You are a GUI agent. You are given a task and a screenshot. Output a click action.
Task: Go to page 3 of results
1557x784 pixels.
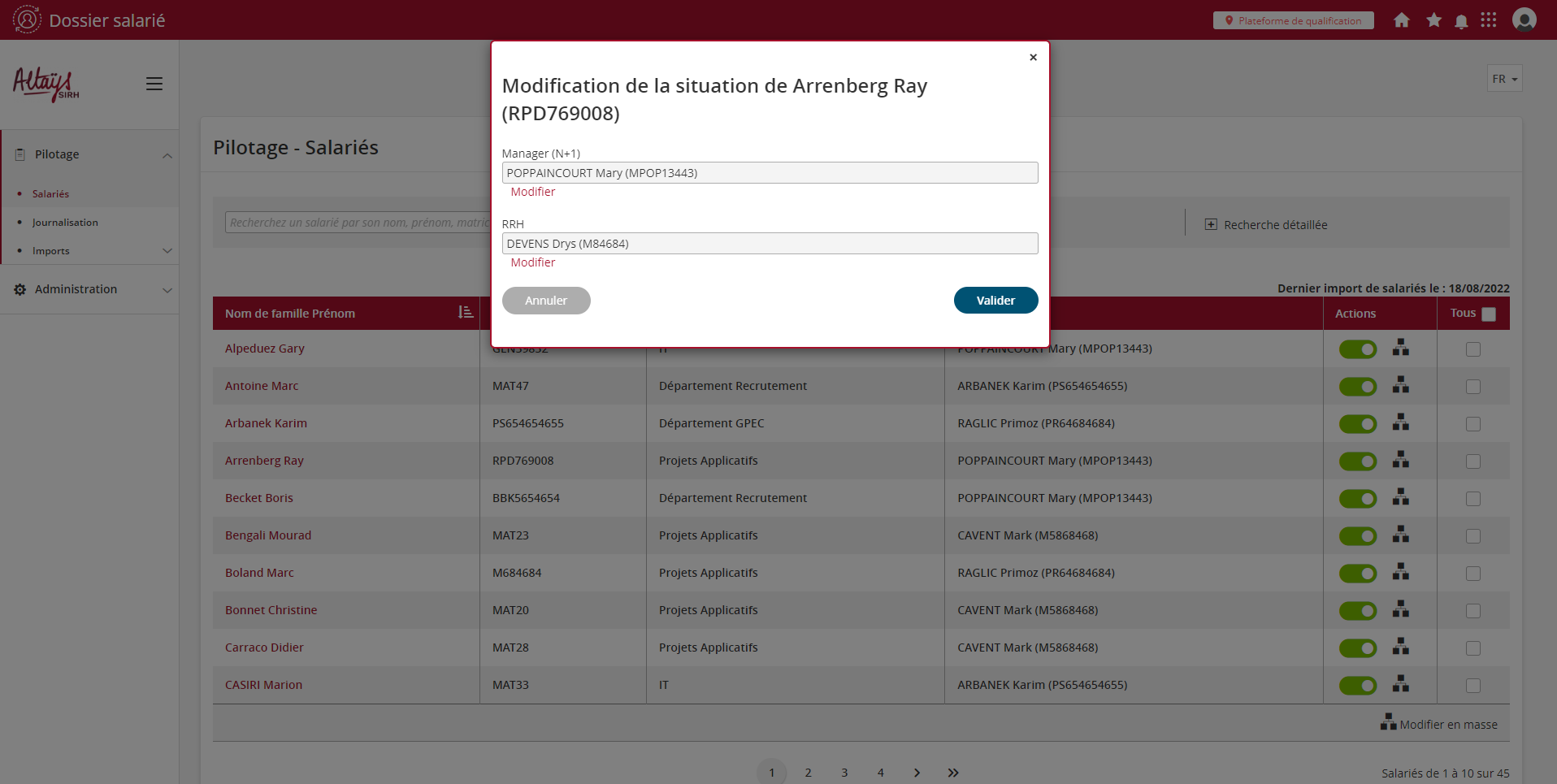844,773
